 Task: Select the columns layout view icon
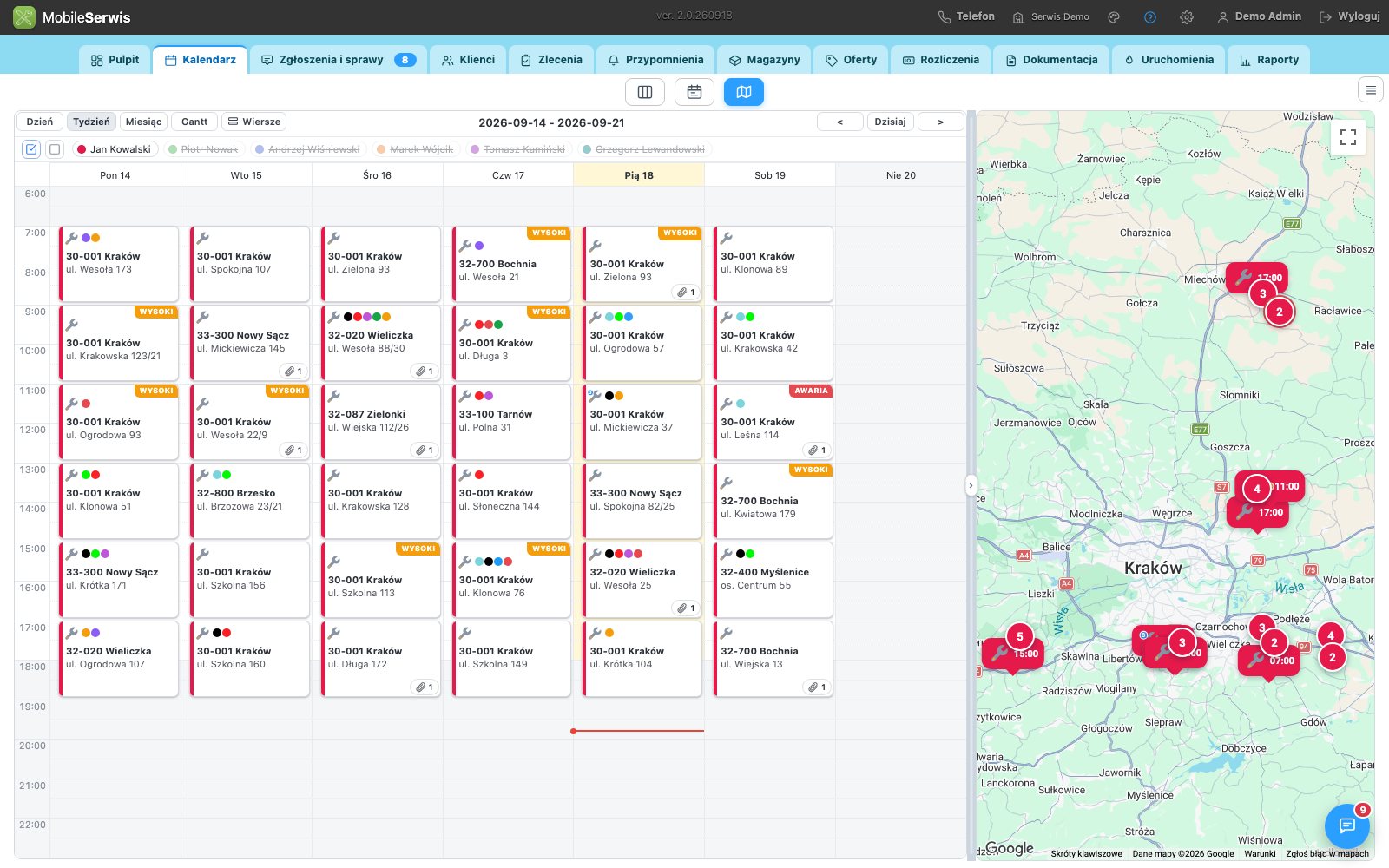[x=645, y=92]
